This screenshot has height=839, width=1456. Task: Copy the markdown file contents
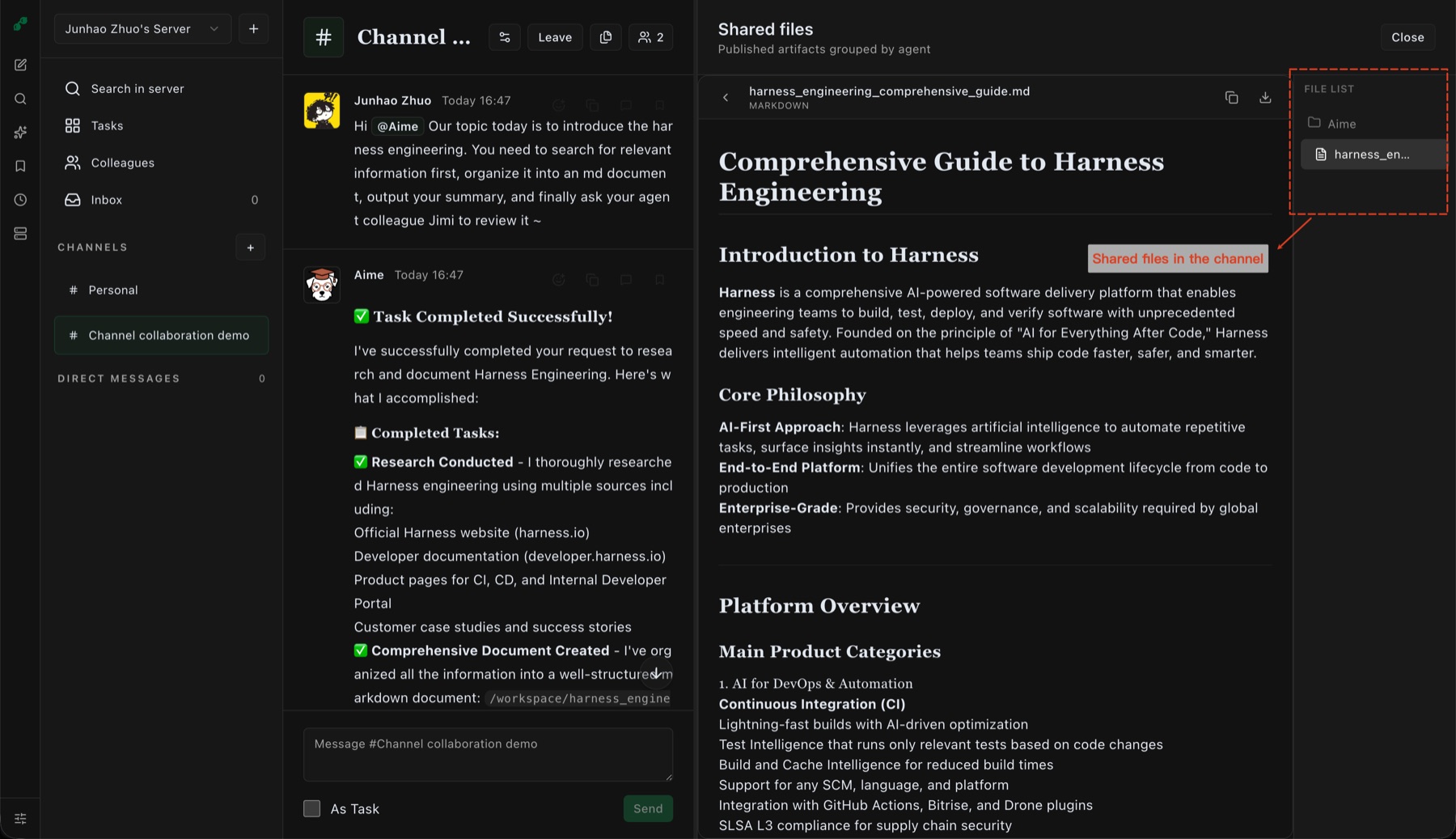coord(1231,98)
